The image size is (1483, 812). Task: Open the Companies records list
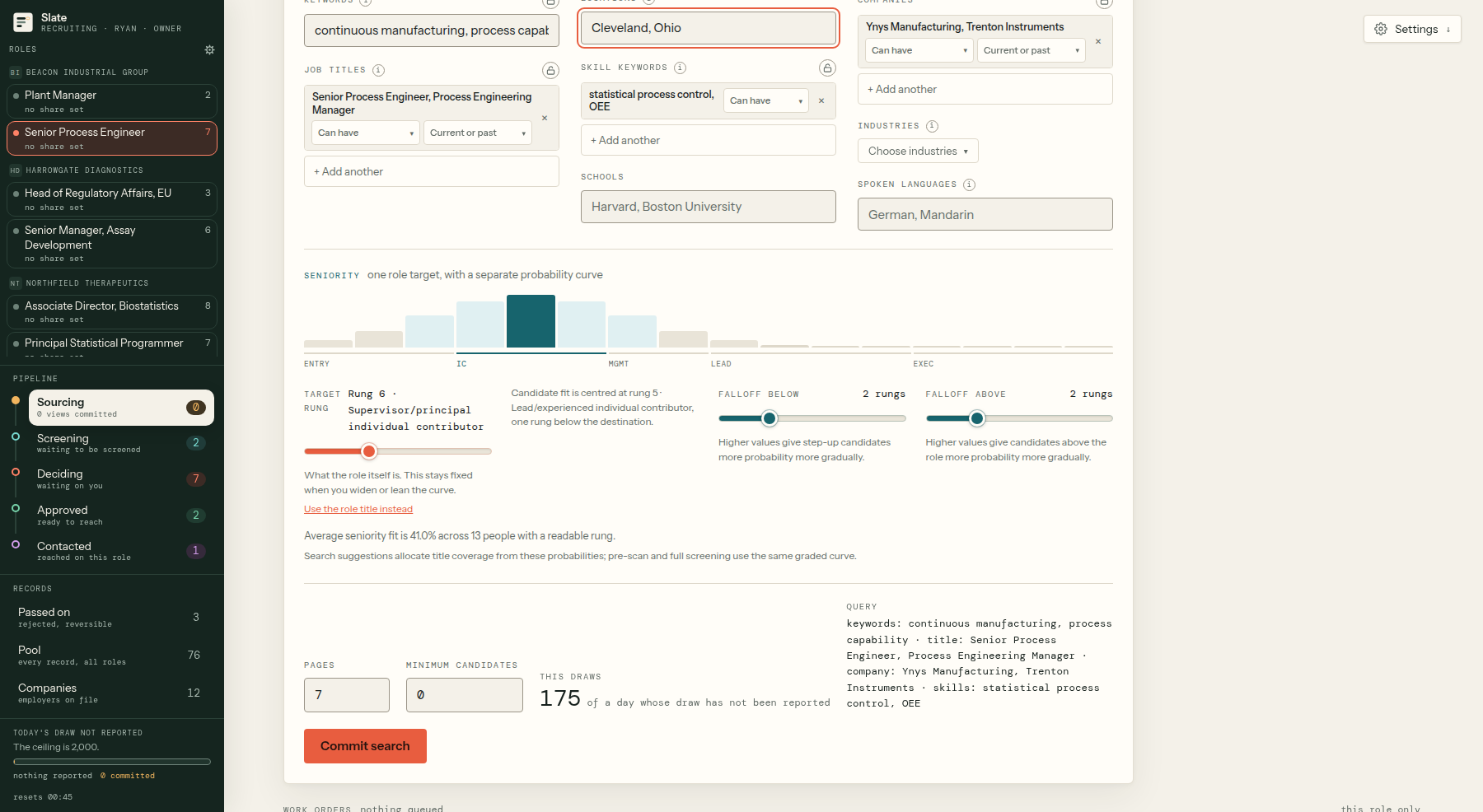pos(112,693)
